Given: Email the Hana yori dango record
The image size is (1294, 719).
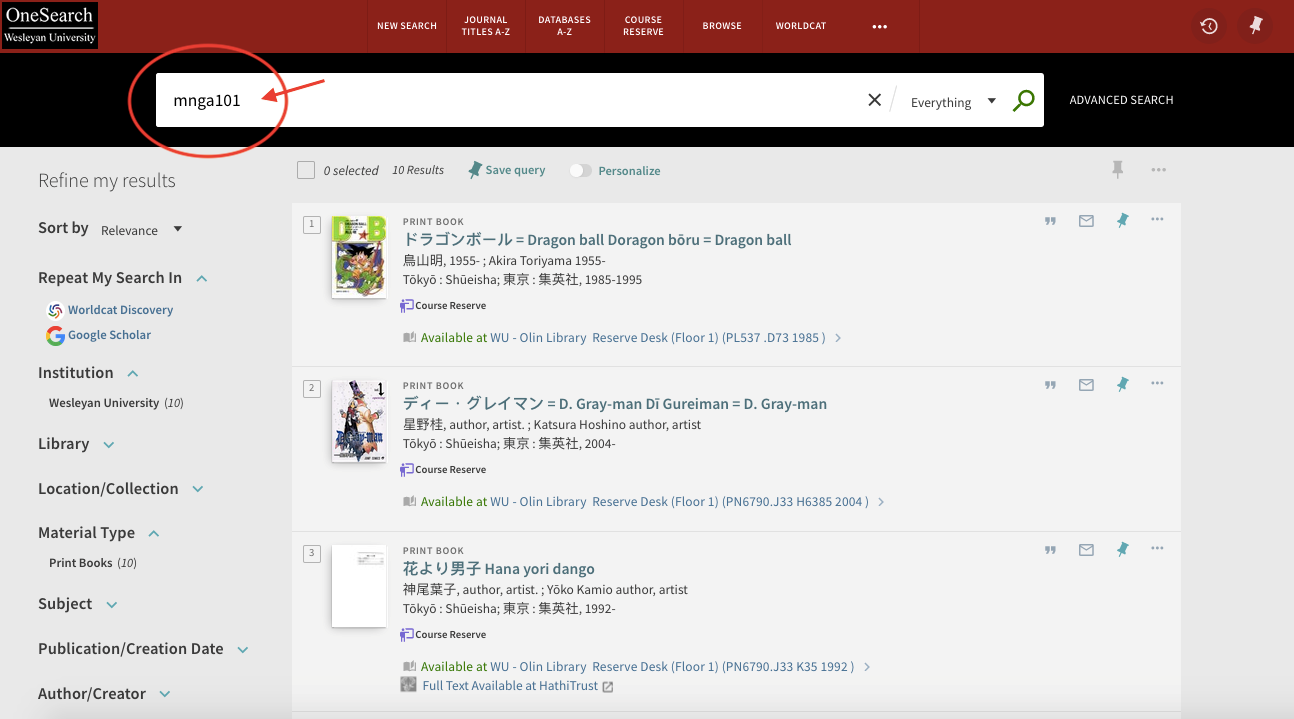Looking at the screenshot, I should [x=1086, y=550].
